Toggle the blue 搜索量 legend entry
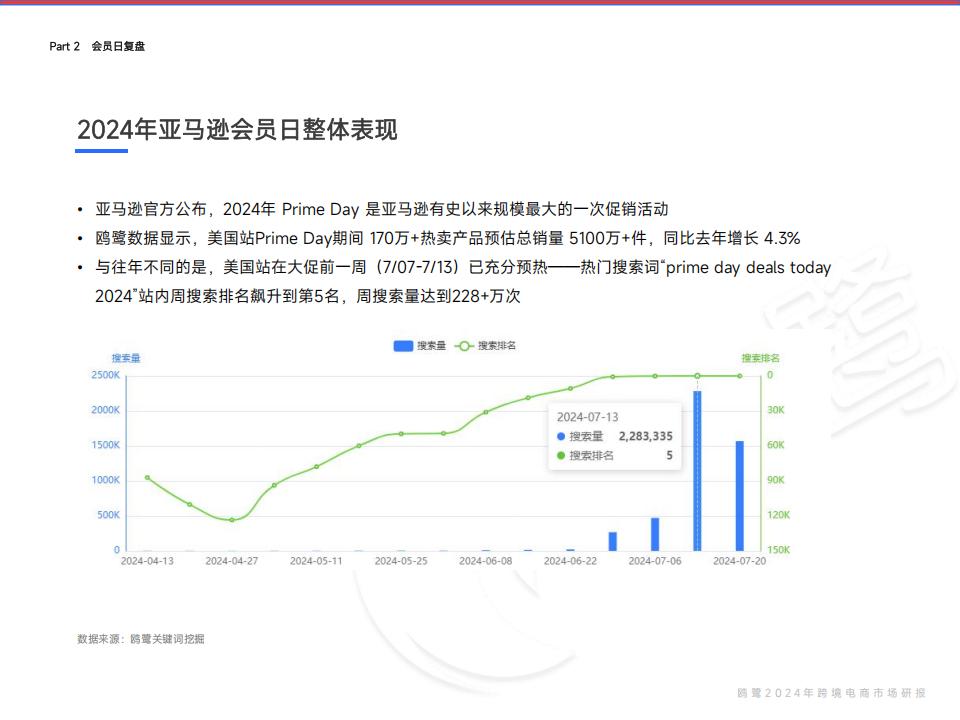 pyautogui.click(x=419, y=346)
